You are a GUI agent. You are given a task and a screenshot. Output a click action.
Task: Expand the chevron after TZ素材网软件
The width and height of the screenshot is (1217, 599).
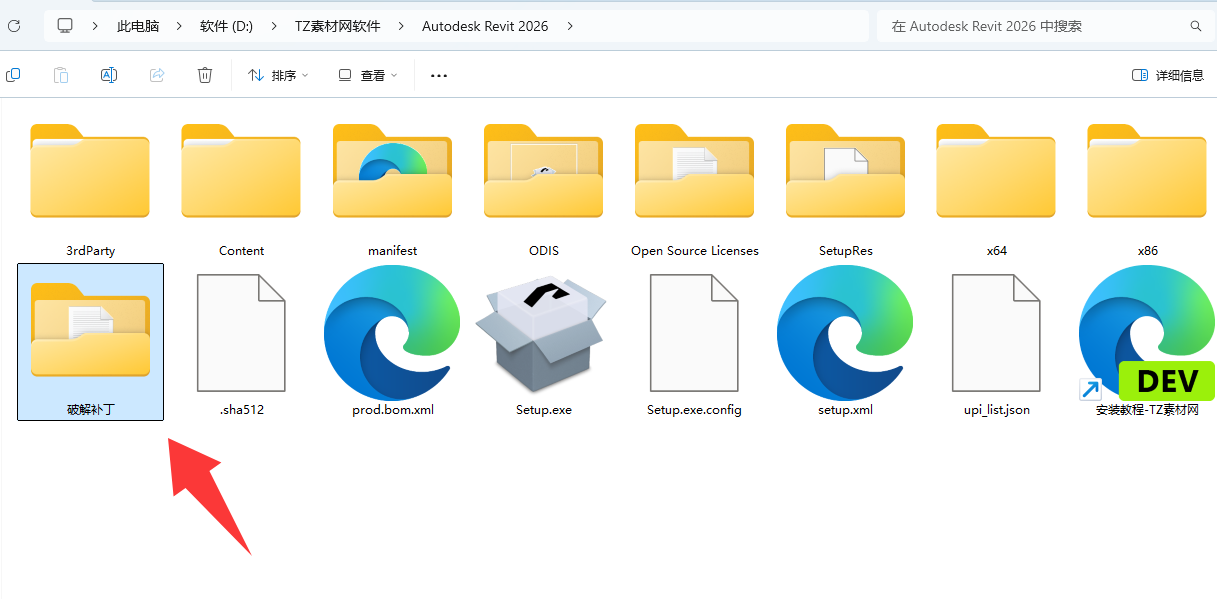pos(402,26)
